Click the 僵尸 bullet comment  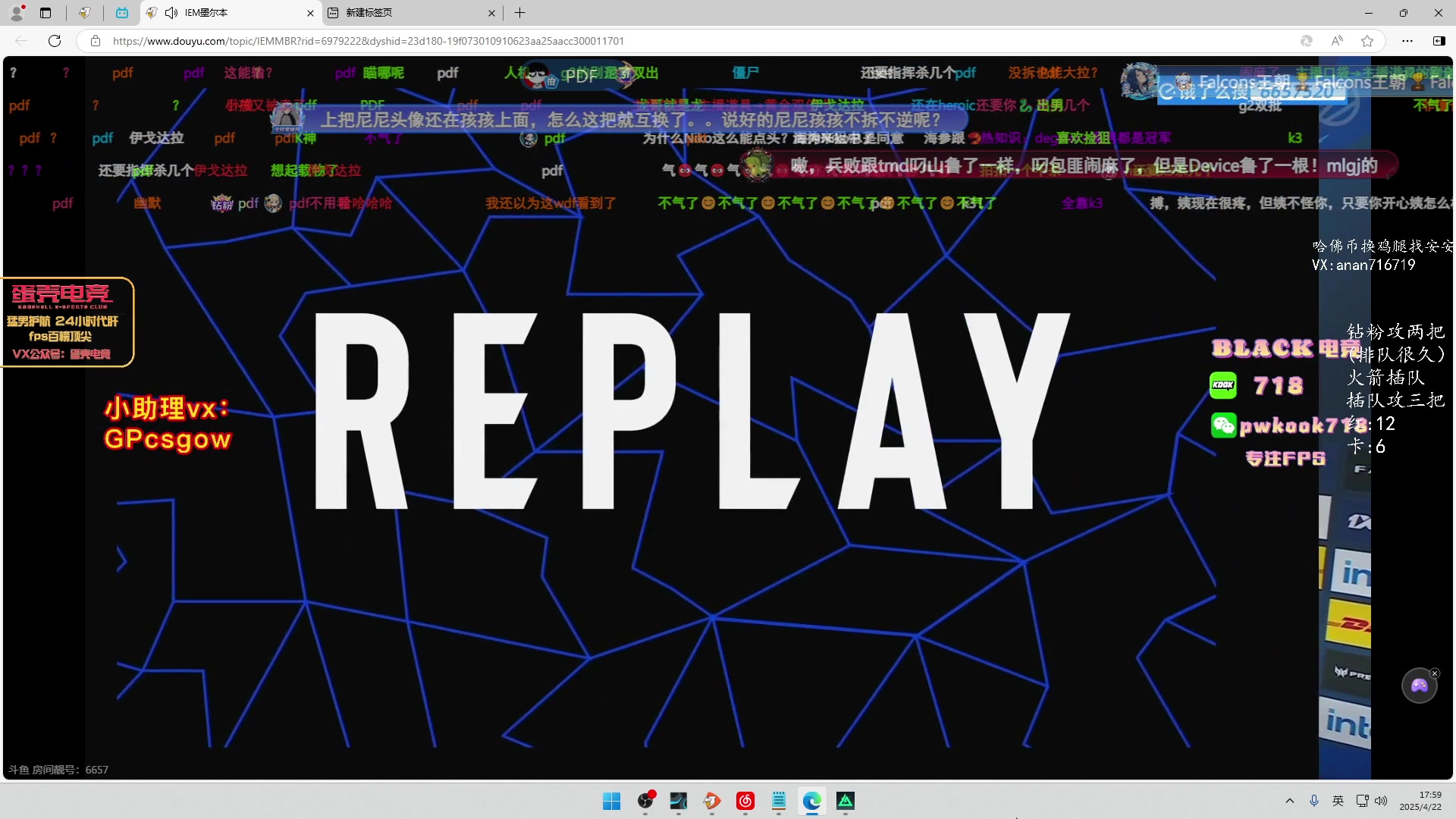pyautogui.click(x=745, y=73)
